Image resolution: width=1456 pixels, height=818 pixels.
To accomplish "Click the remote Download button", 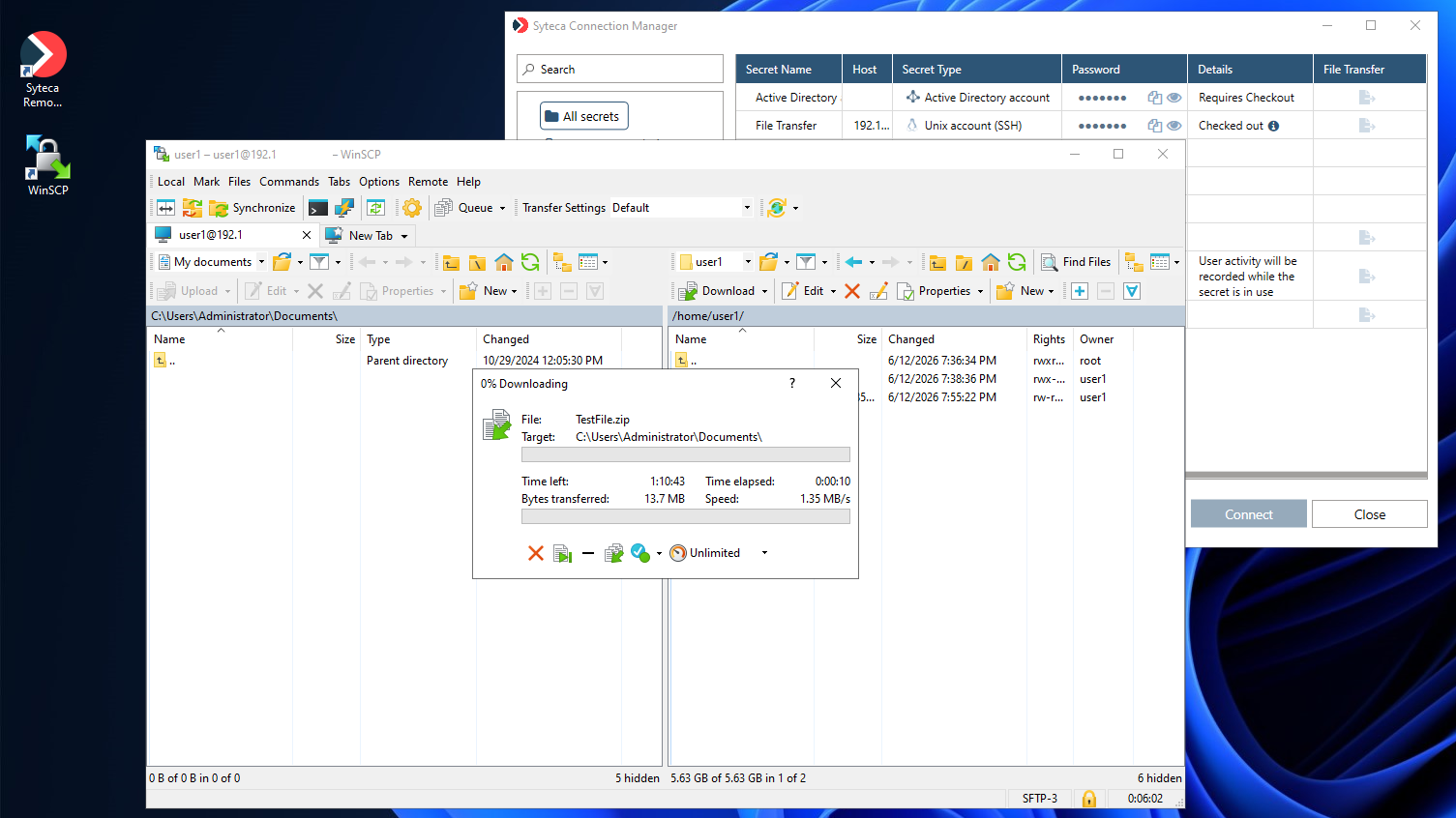I will pyautogui.click(x=717, y=291).
